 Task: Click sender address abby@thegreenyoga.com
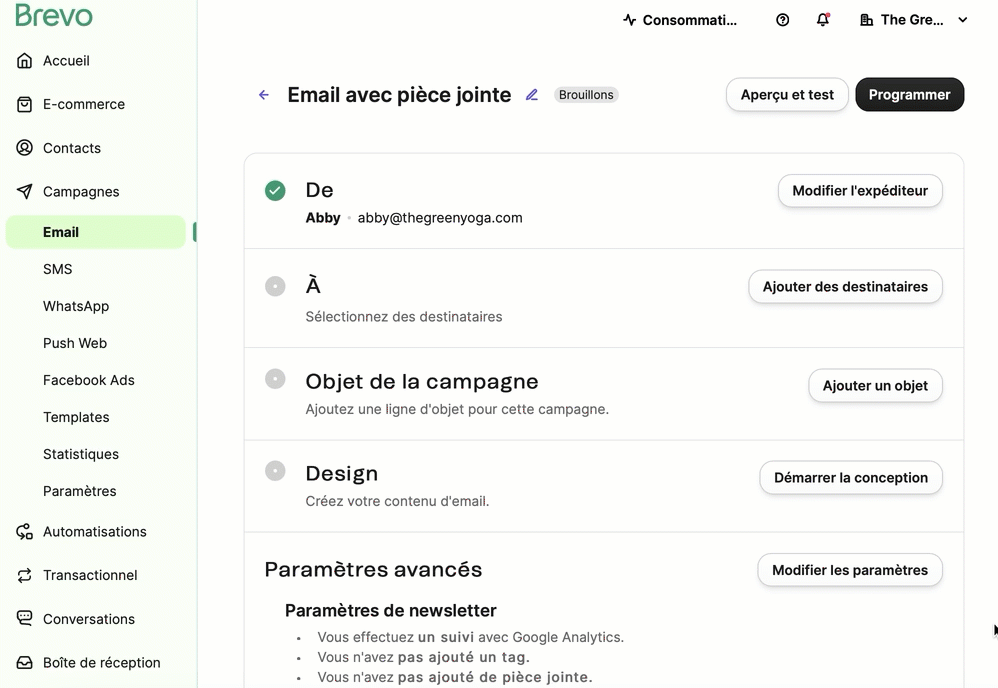tap(440, 218)
